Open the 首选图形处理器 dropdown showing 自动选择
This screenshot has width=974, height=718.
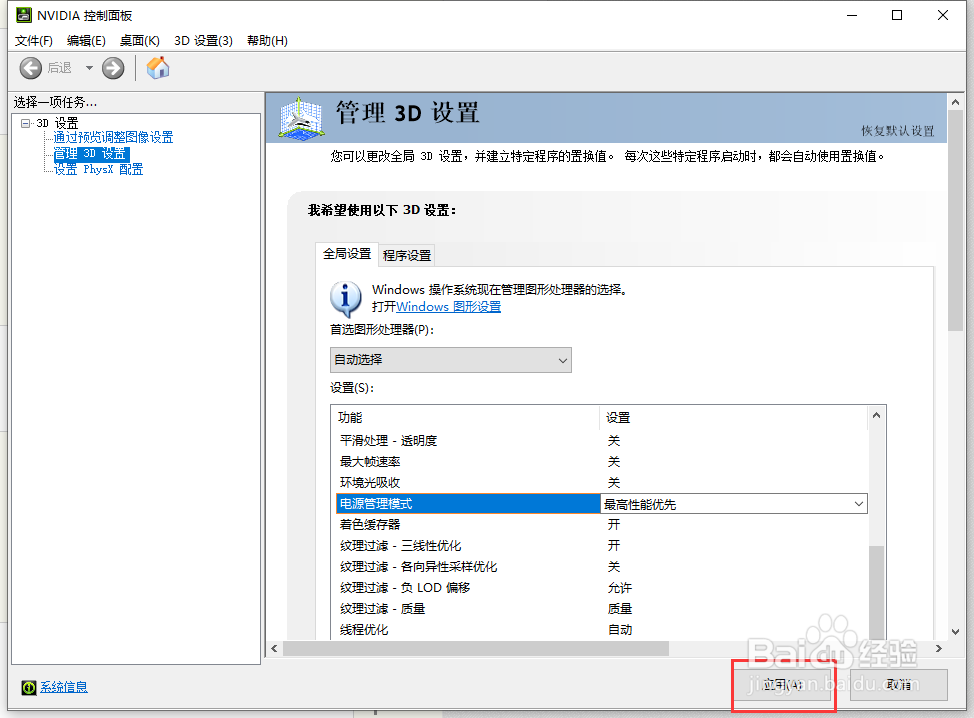450,359
